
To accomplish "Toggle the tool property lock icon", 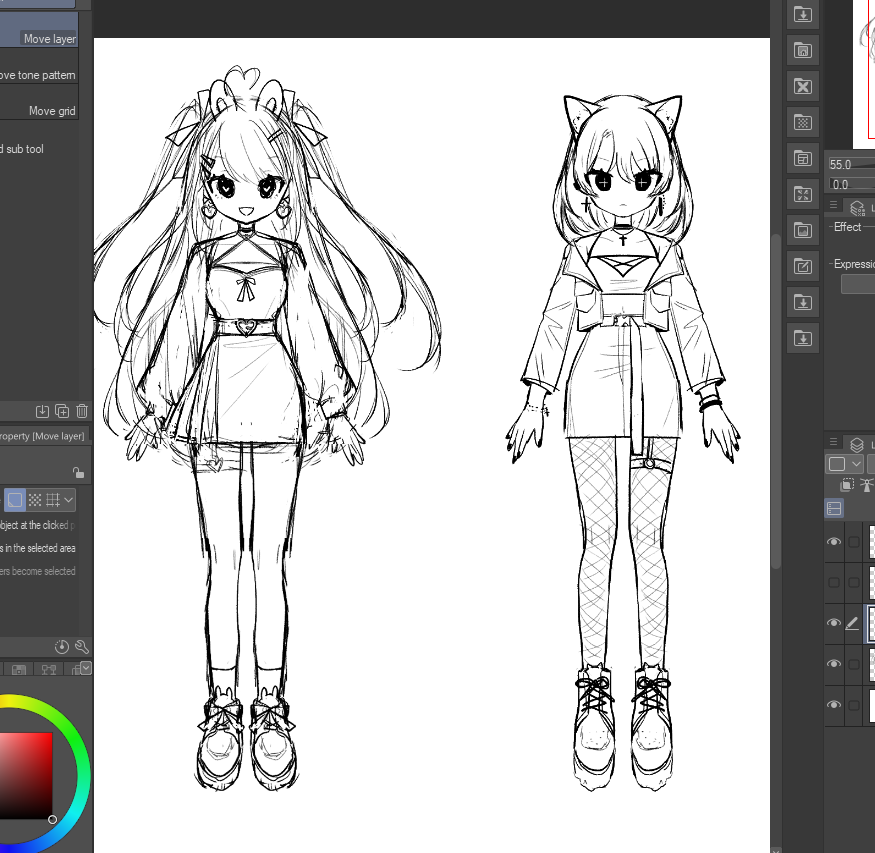I will (x=78, y=473).
